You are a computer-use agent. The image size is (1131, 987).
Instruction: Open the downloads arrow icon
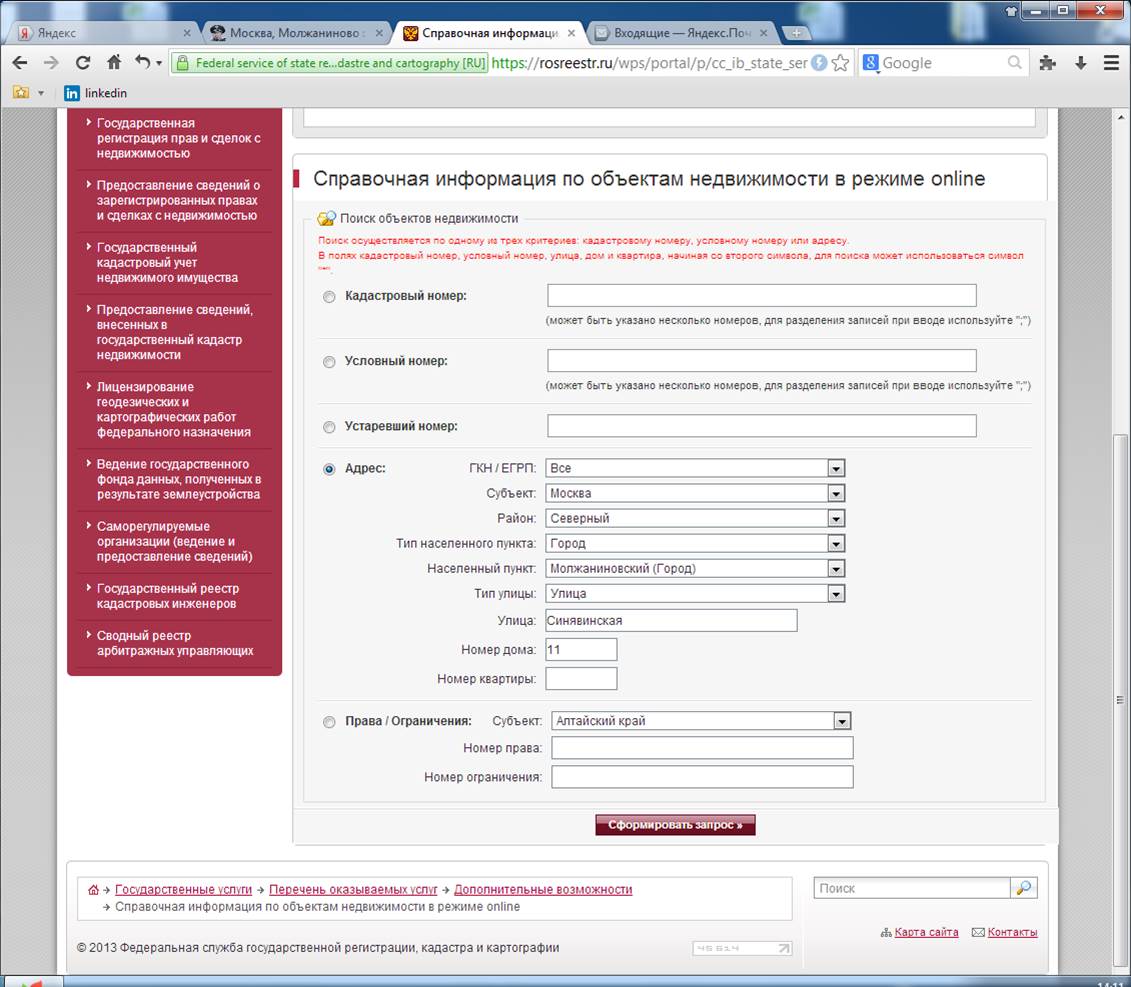pos(1080,62)
